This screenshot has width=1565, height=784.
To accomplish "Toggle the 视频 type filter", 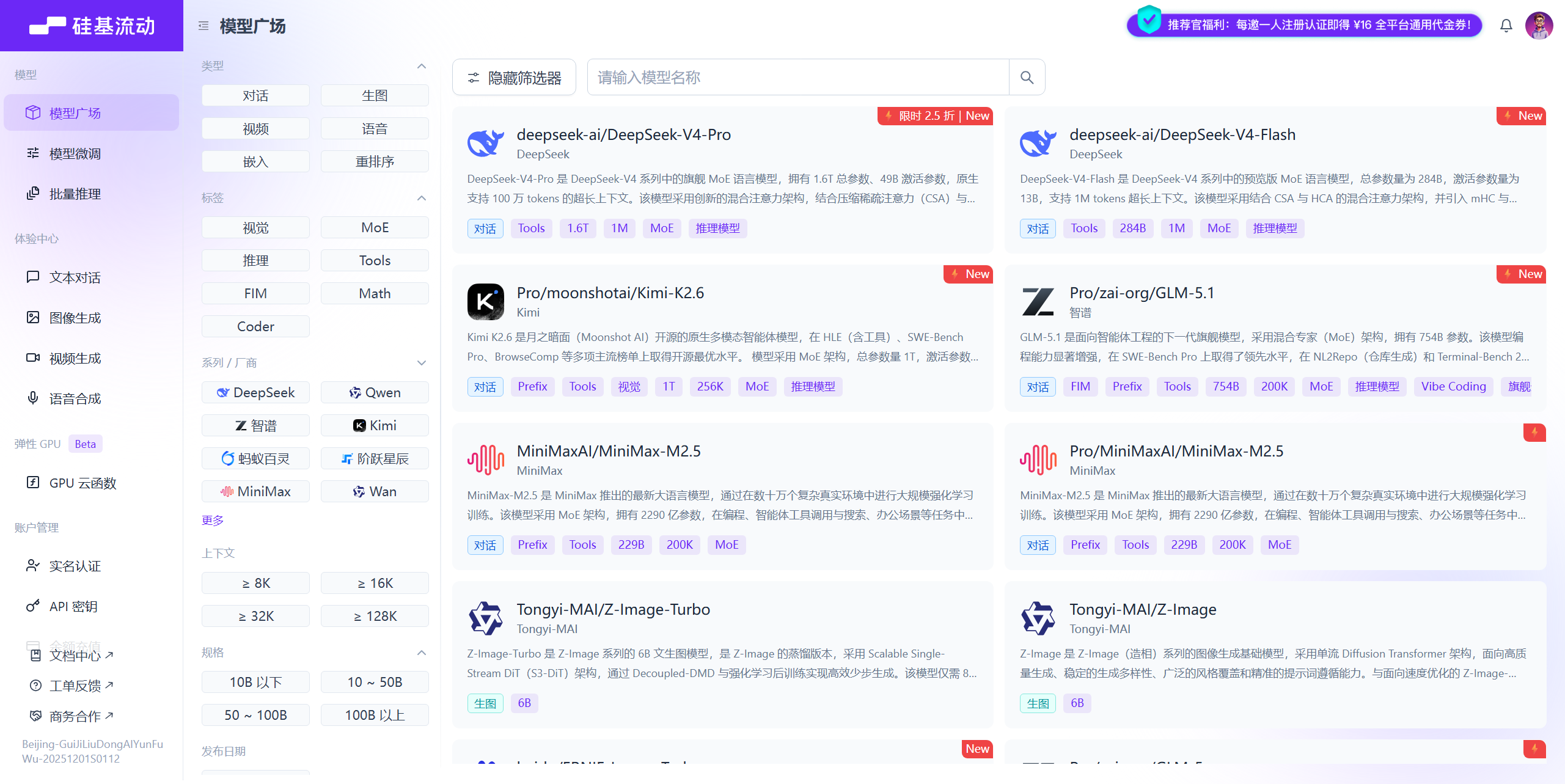I will [255, 128].
